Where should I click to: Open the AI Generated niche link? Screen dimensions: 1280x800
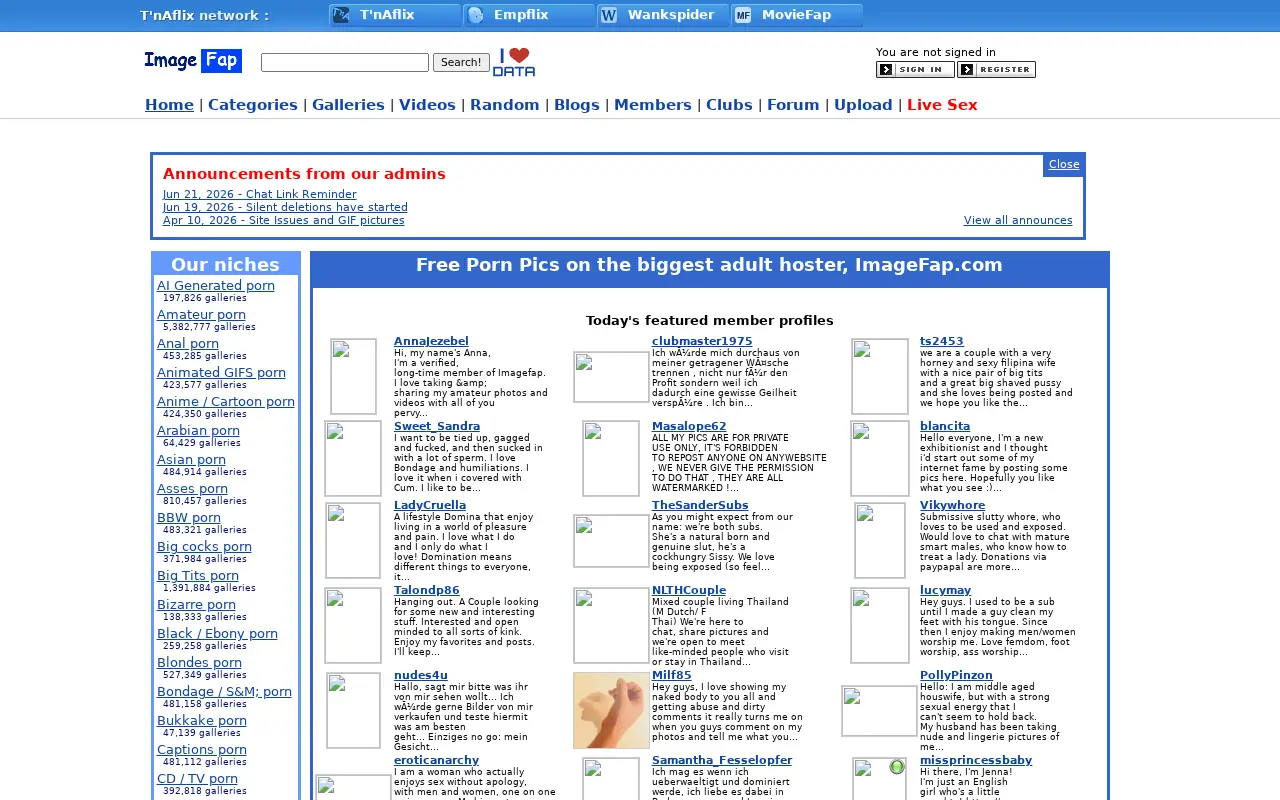tap(216, 286)
